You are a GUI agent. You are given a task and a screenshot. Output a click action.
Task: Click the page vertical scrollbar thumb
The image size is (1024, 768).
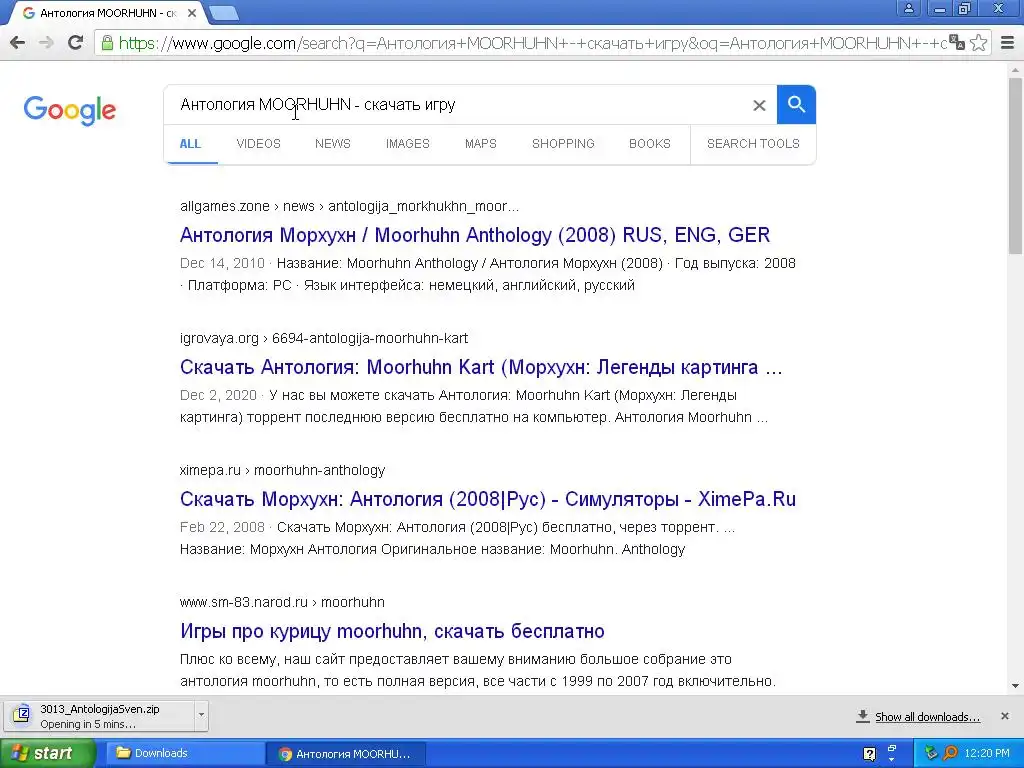click(x=1016, y=165)
